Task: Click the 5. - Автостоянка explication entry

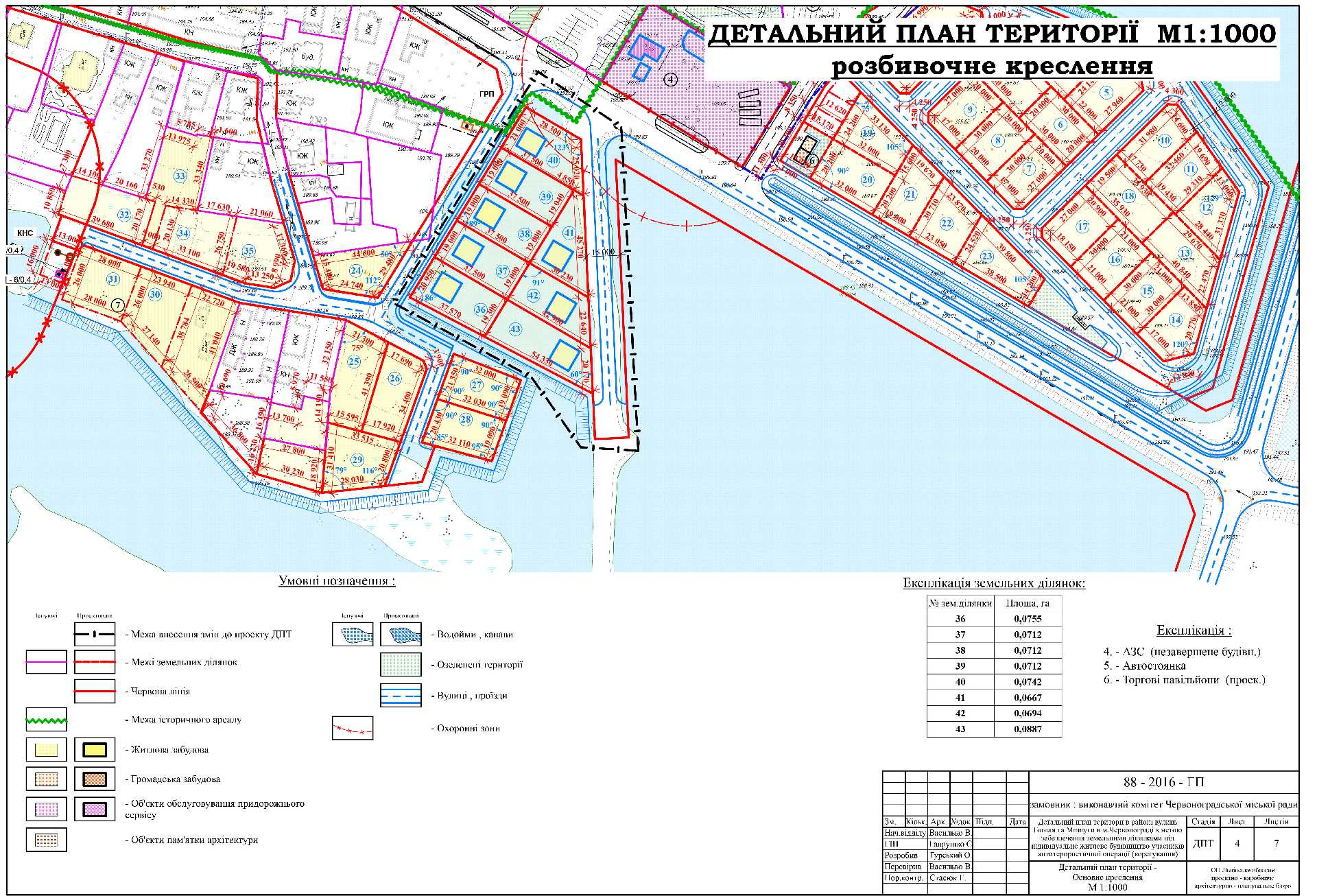Action: [1143, 665]
